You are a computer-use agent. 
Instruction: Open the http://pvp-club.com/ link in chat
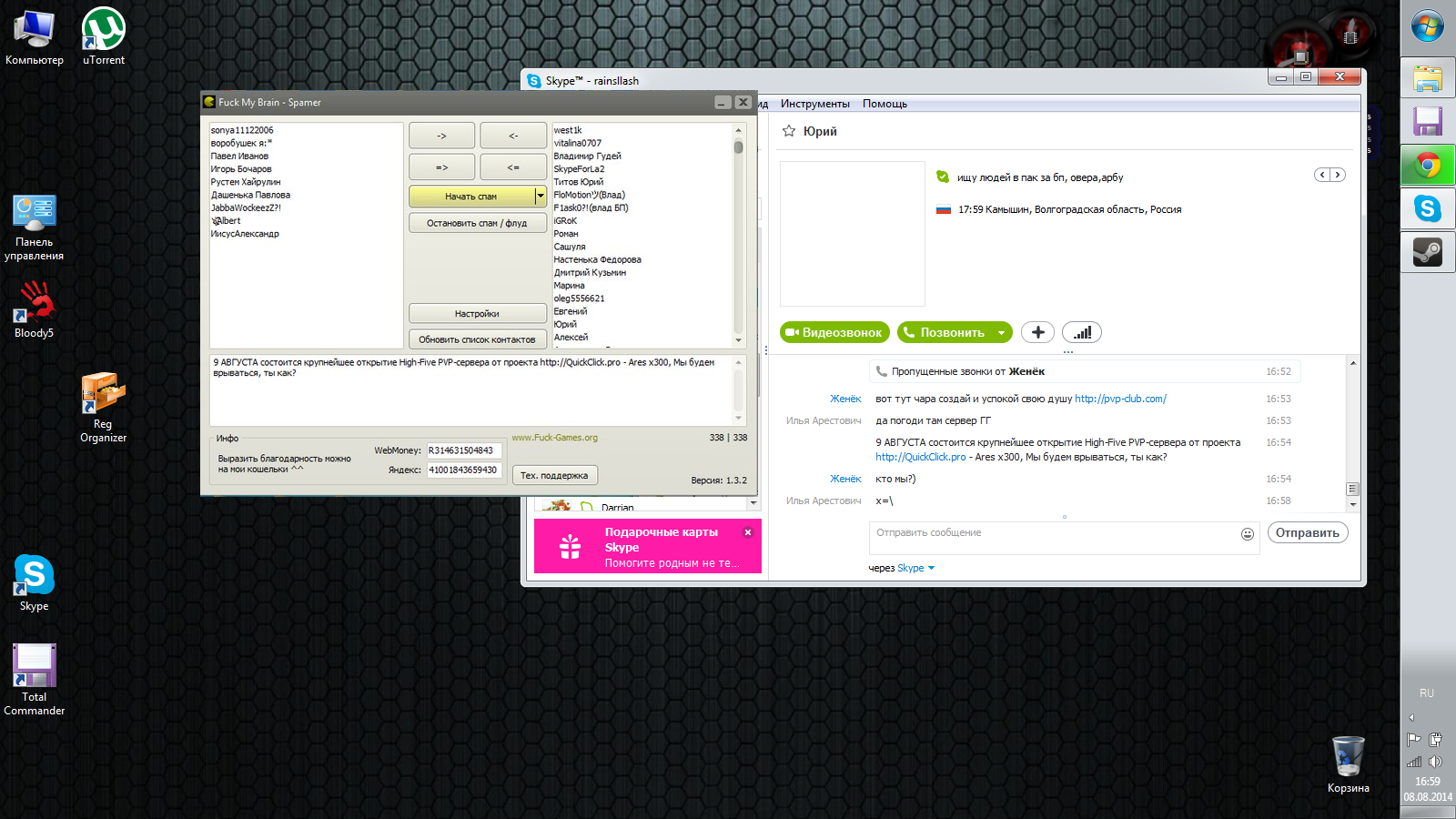coord(1120,399)
